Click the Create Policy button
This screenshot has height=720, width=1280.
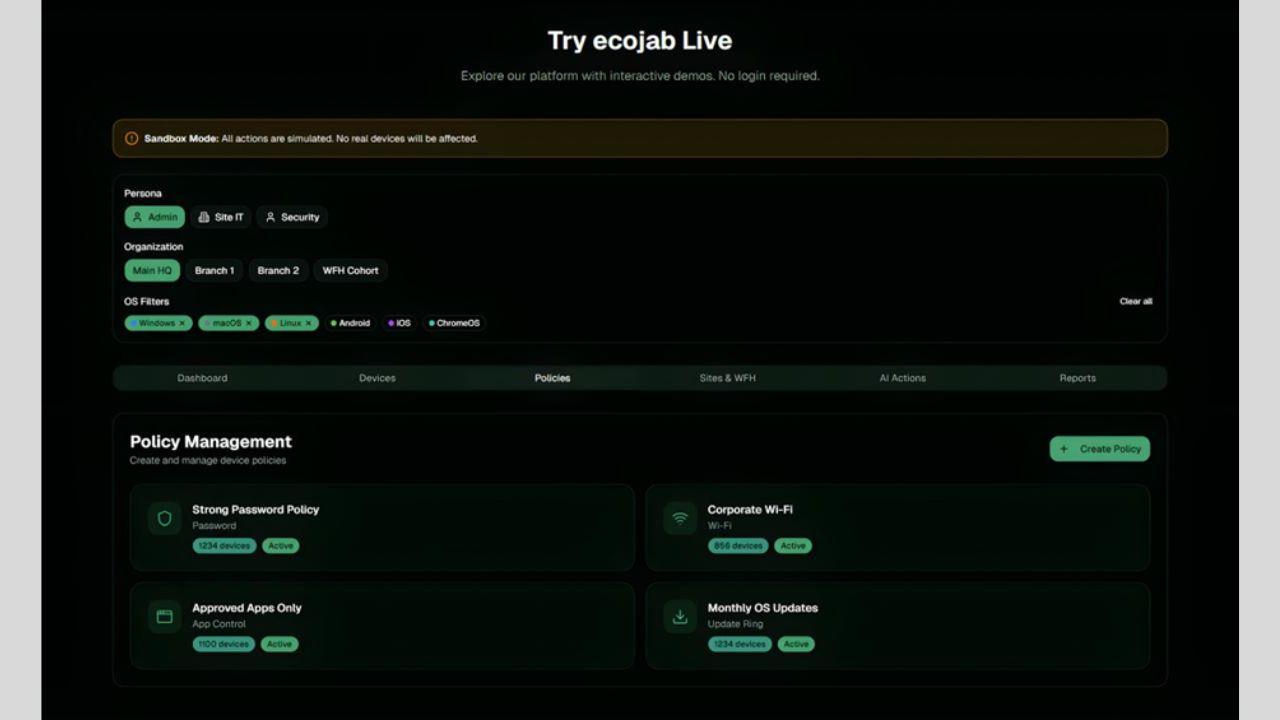(1100, 449)
